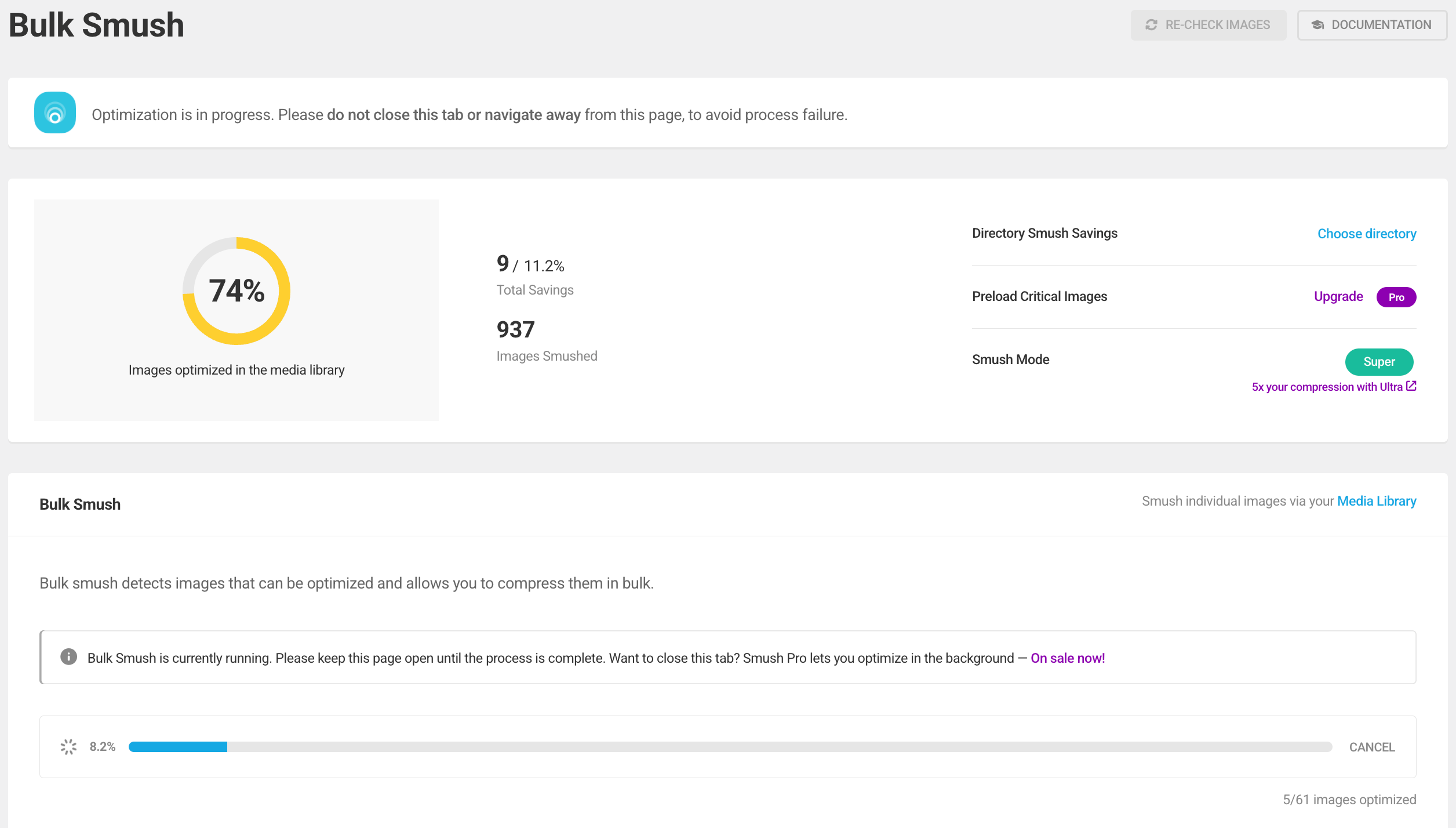
Task: Click the 5/61 images optimized text
Action: 1349,800
